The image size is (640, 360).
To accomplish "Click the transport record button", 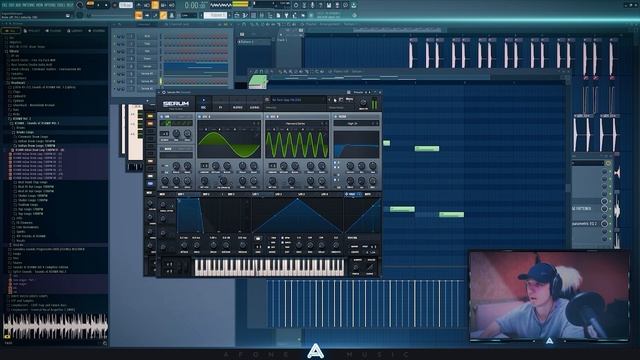I will coord(115,5).
